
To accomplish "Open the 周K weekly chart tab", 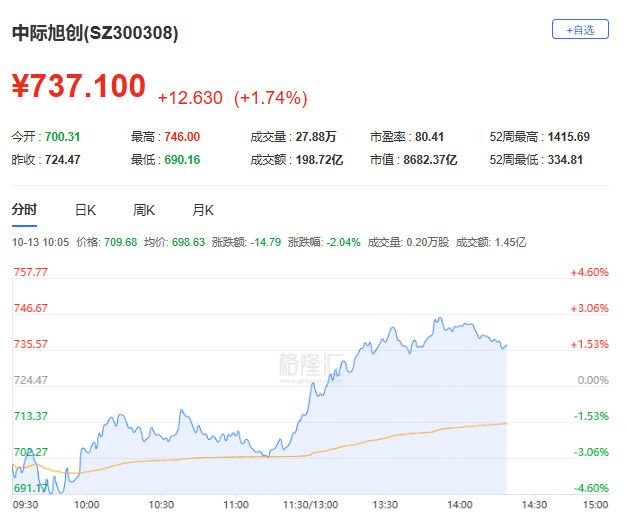I will [x=144, y=210].
